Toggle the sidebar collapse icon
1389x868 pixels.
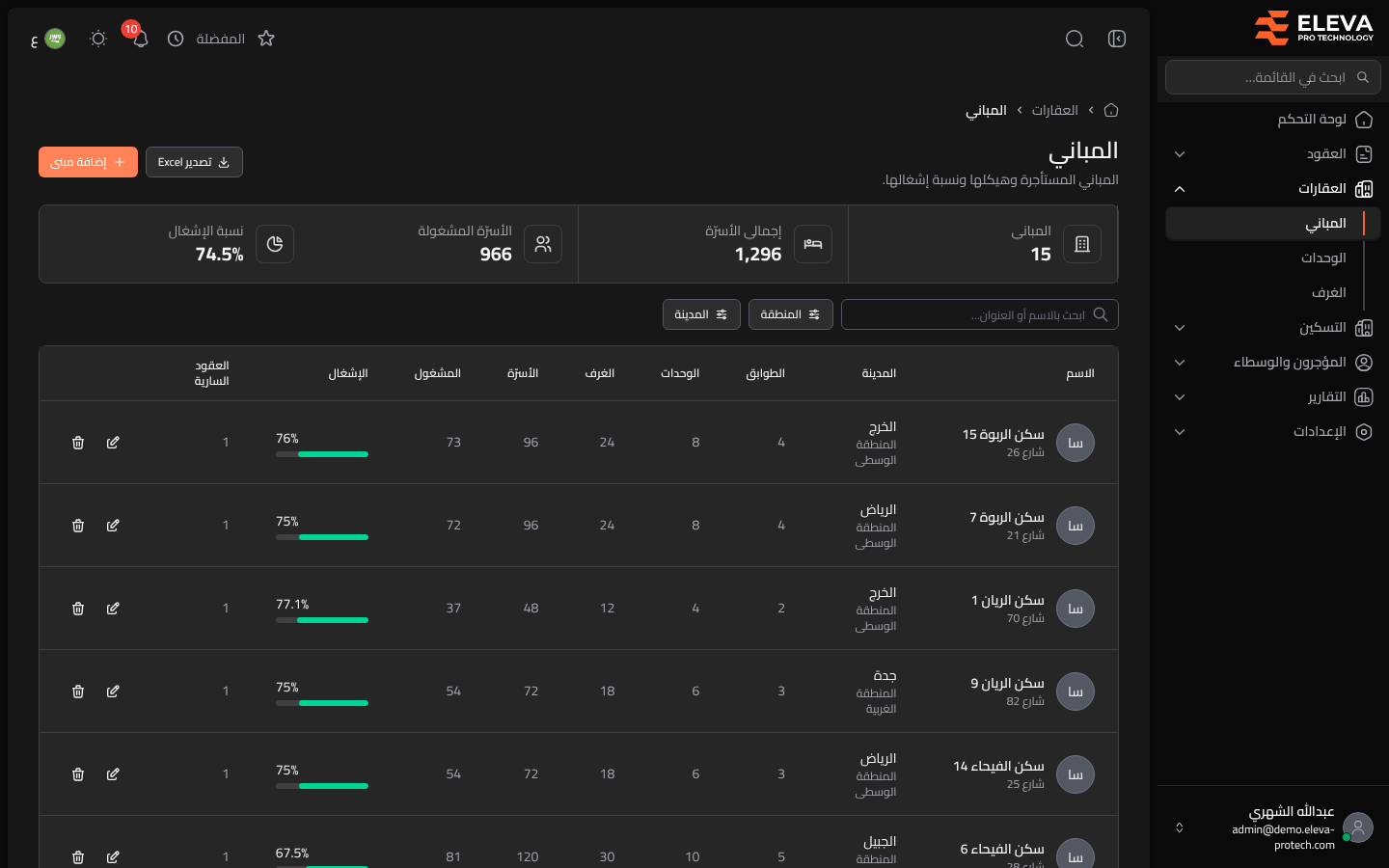coord(1117,39)
